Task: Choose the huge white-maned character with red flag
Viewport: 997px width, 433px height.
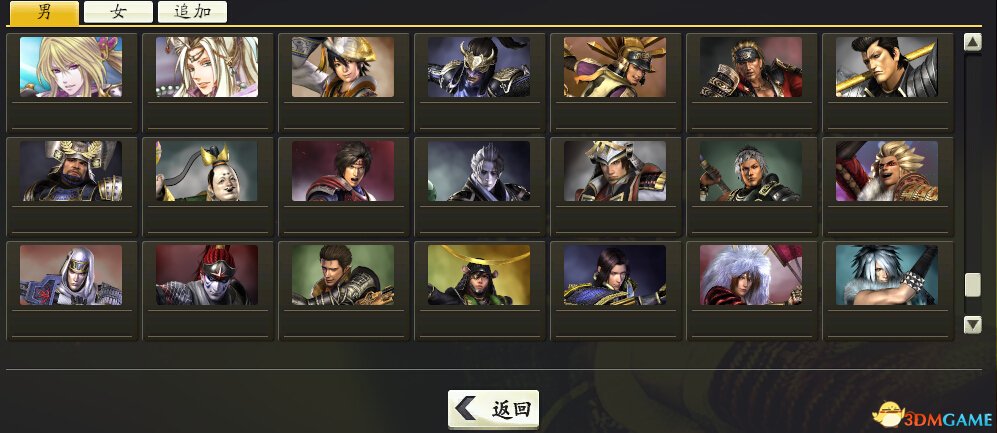Action: (x=751, y=275)
